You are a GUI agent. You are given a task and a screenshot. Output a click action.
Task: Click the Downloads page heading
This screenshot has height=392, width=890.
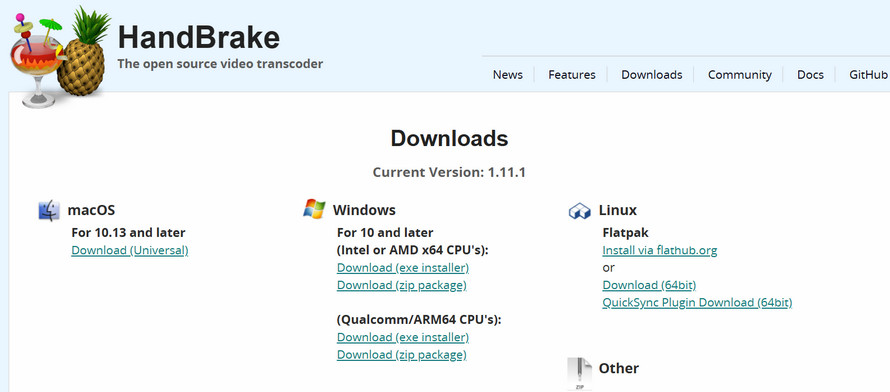(x=449, y=138)
